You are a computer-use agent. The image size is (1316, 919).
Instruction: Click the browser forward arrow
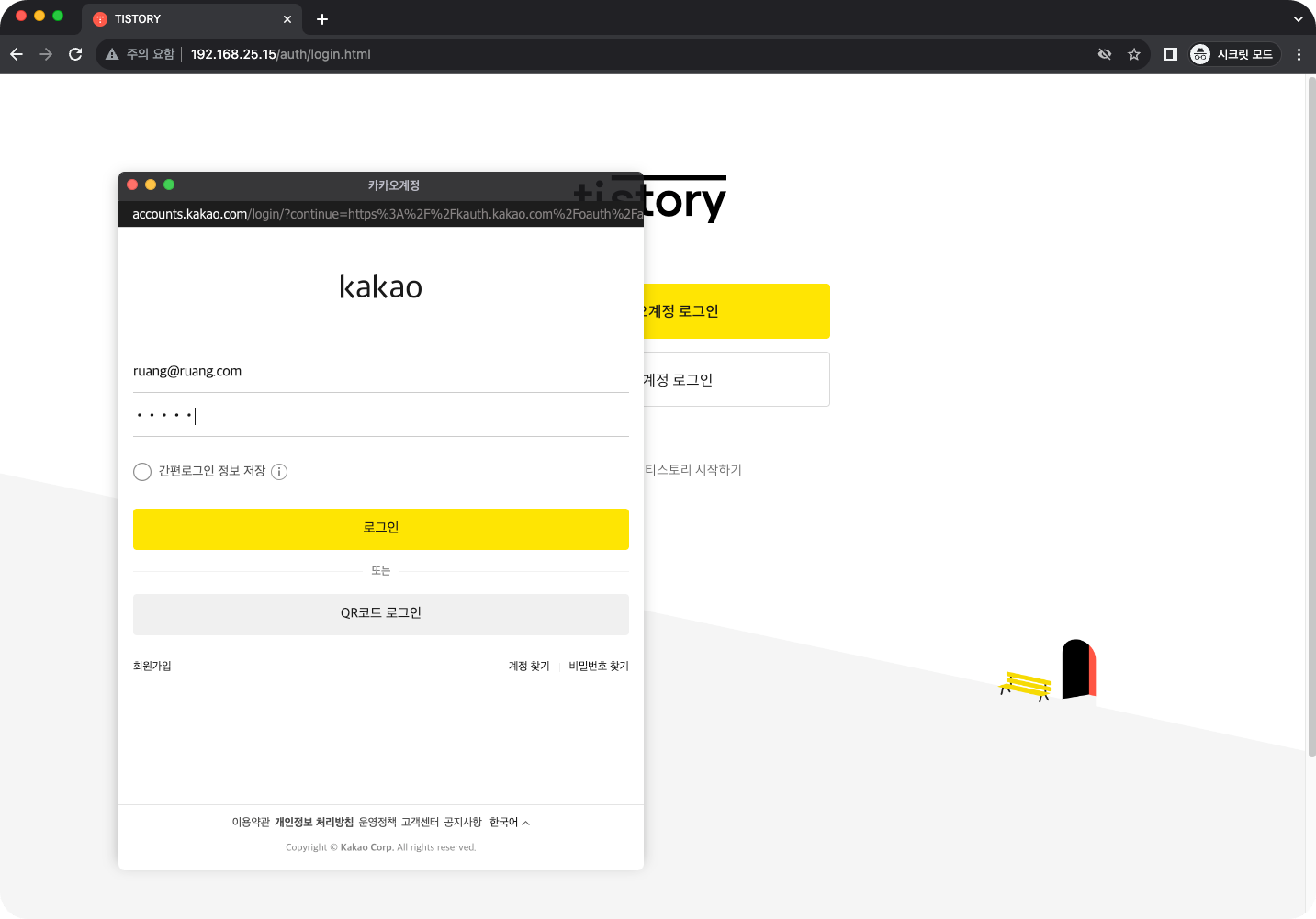coord(46,54)
